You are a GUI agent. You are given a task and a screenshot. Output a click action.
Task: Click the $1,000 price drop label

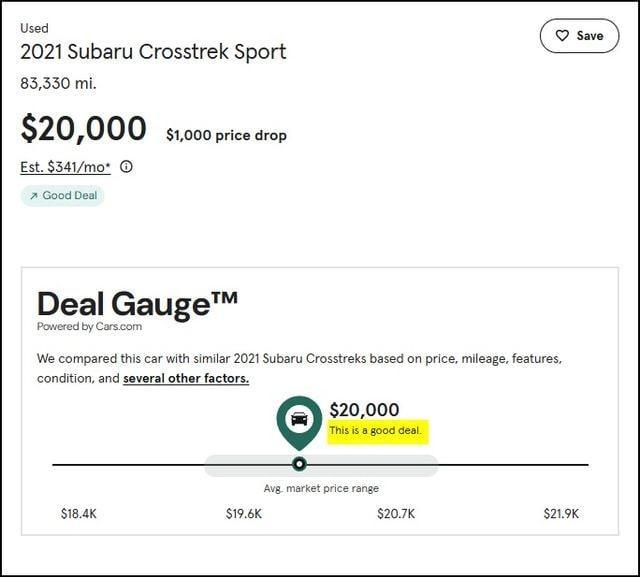[x=226, y=135]
